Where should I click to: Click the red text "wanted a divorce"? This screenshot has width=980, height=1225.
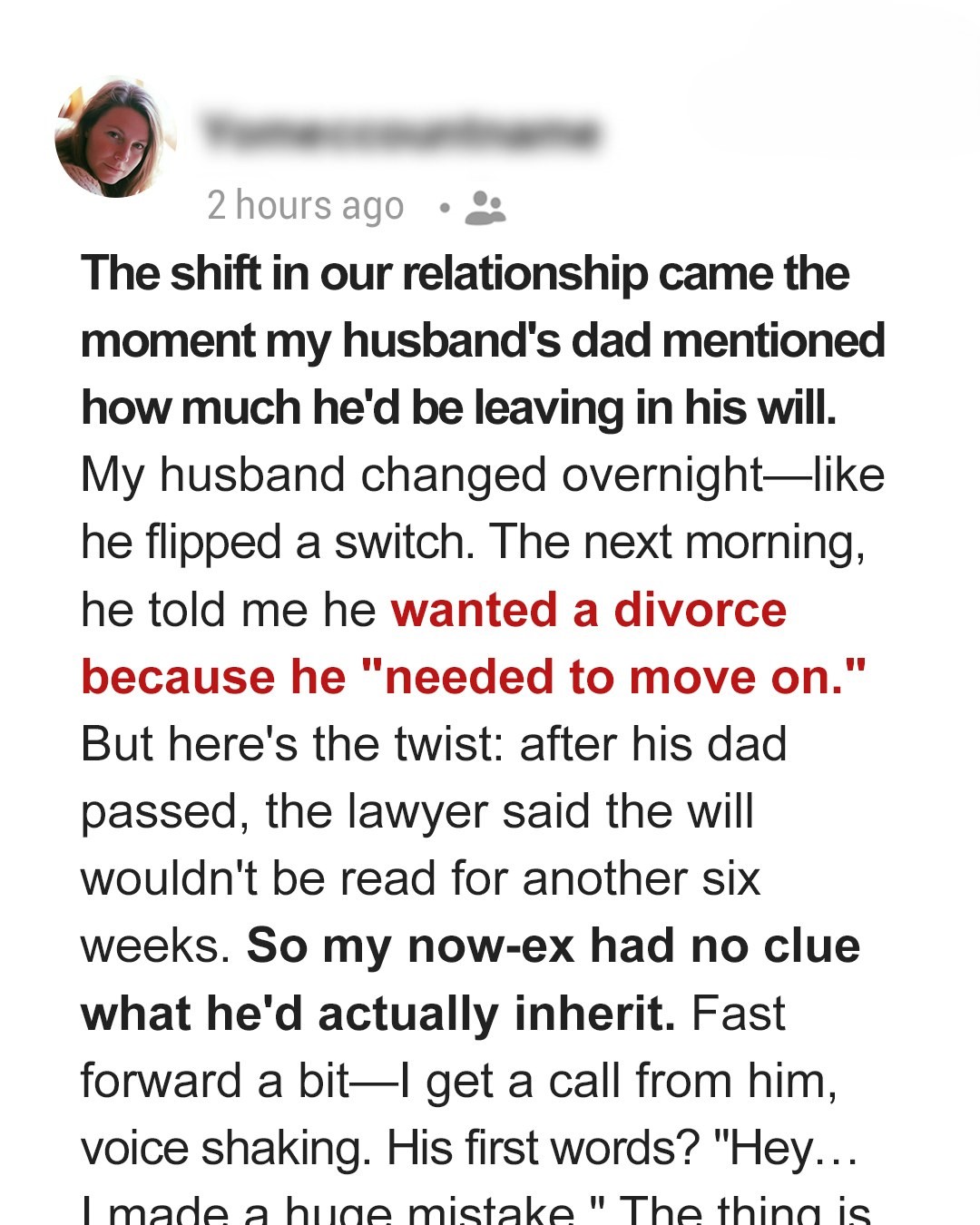(x=588, y=609)
